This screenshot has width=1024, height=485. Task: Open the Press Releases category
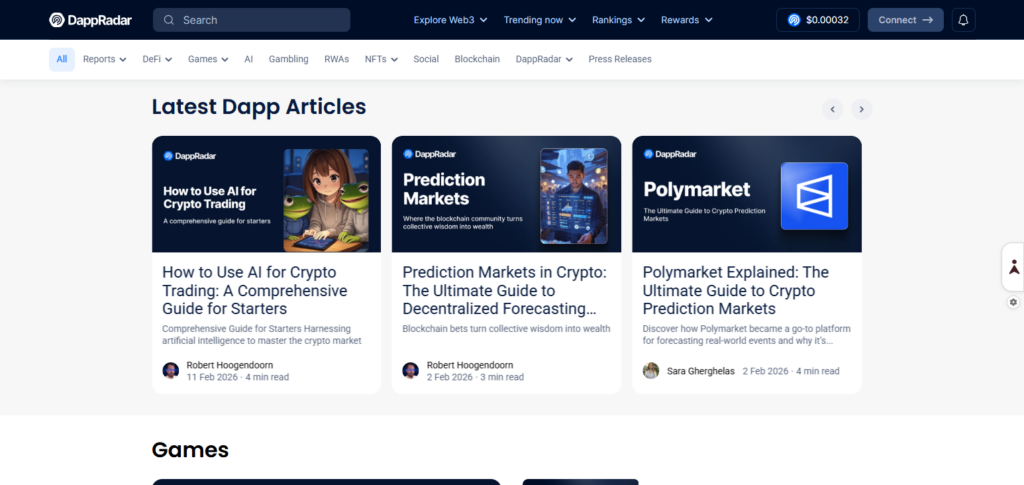click(620, 59)
